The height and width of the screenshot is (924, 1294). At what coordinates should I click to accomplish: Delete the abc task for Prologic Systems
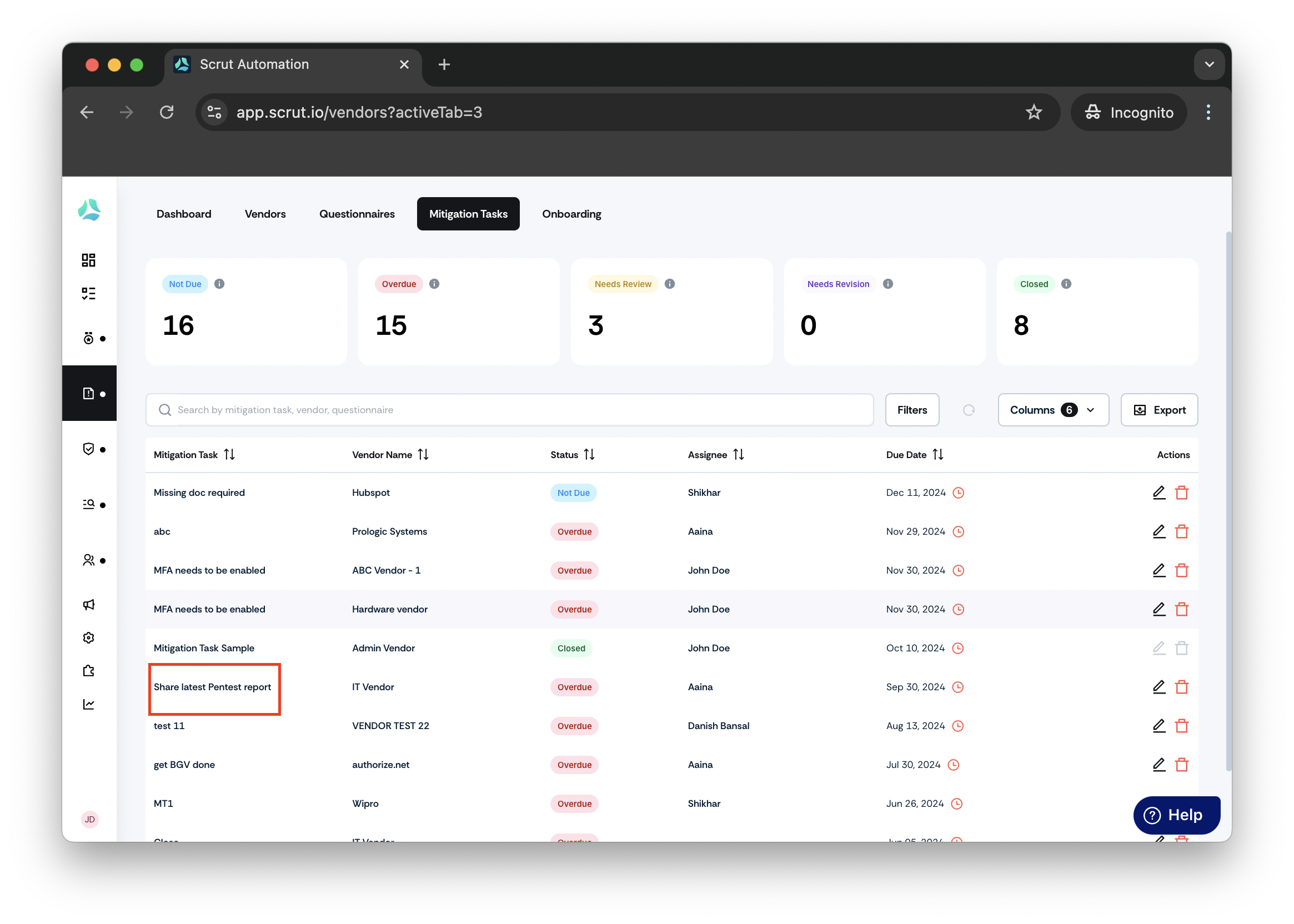(1182, 531)
